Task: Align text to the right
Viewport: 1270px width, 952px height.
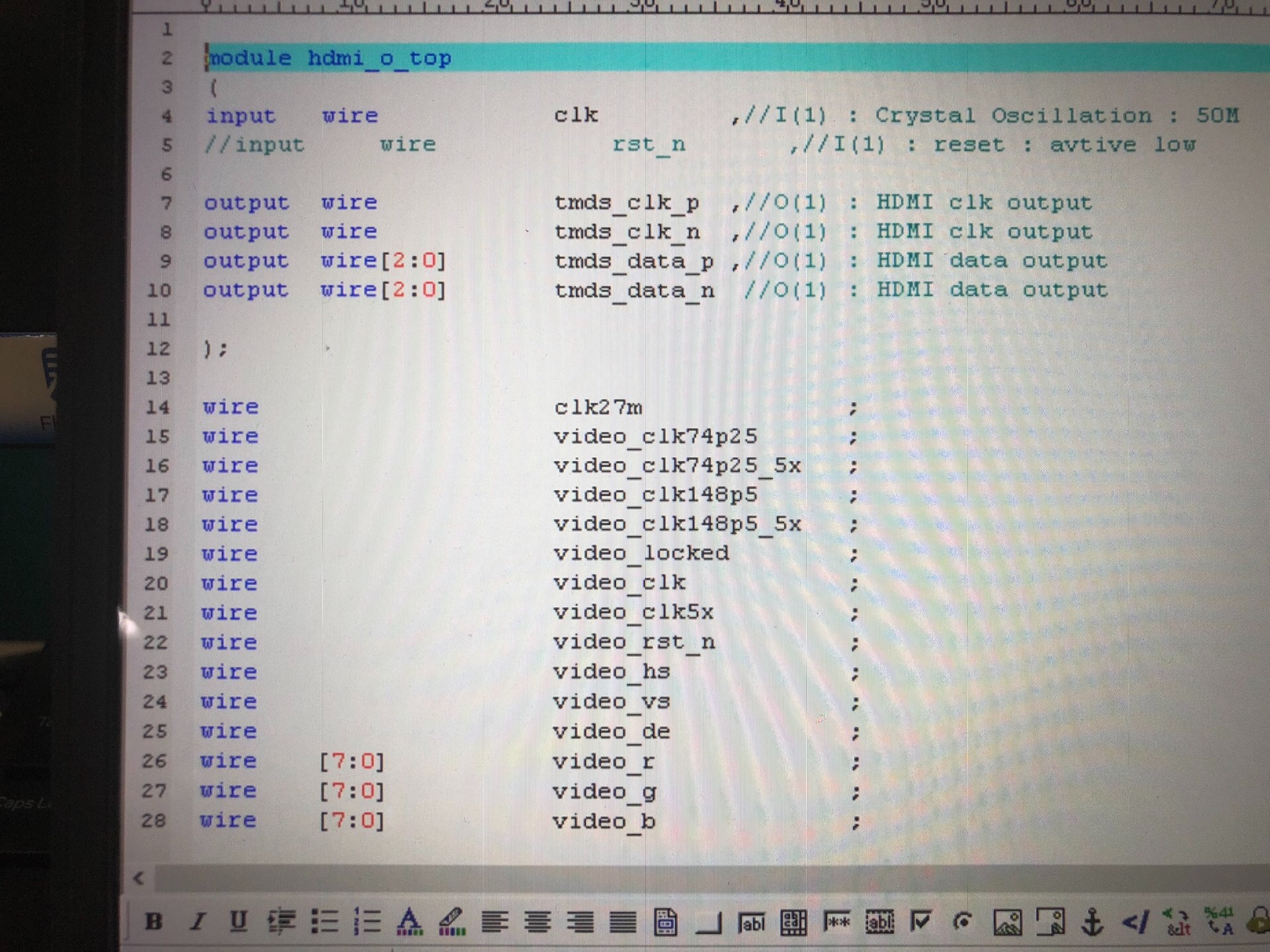Action: pyautogui.click(x=580, y=921)
